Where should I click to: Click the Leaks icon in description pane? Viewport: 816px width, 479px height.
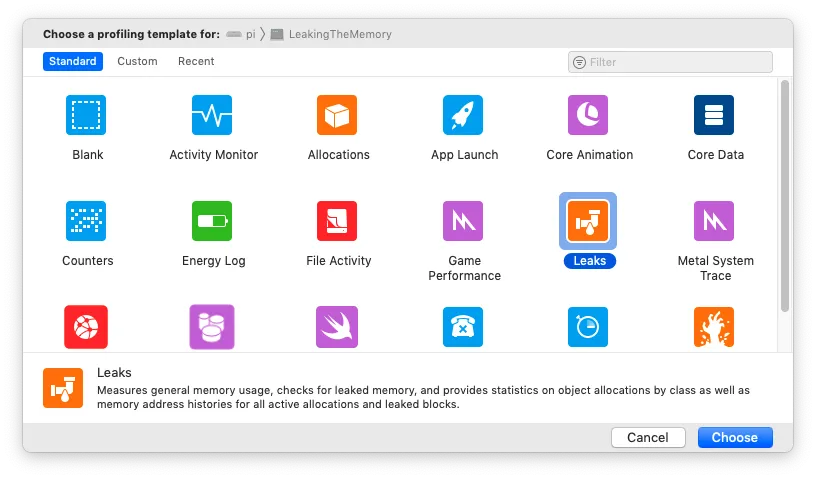[63, 388]
